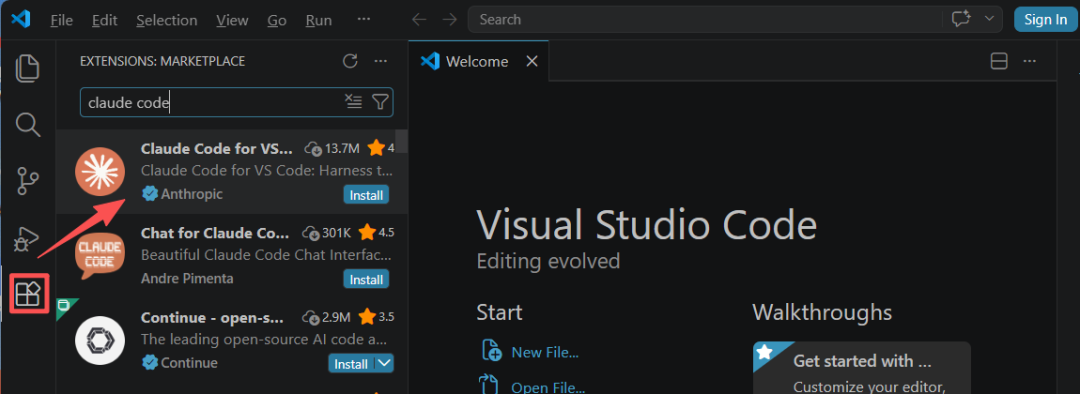Open the Extensions view icon
The height and width of the screenshot is (394, 1080).
tap(29, 294)
